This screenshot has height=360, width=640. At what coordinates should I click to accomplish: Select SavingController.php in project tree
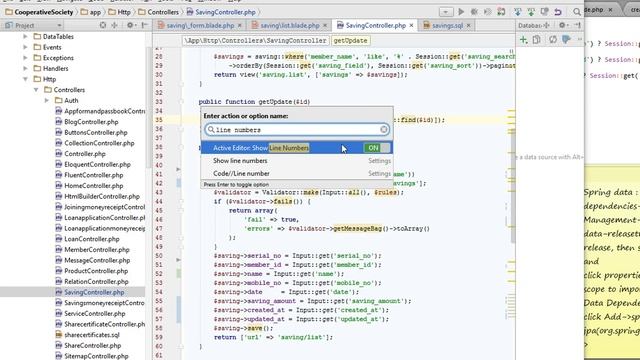tap(94, 292)
